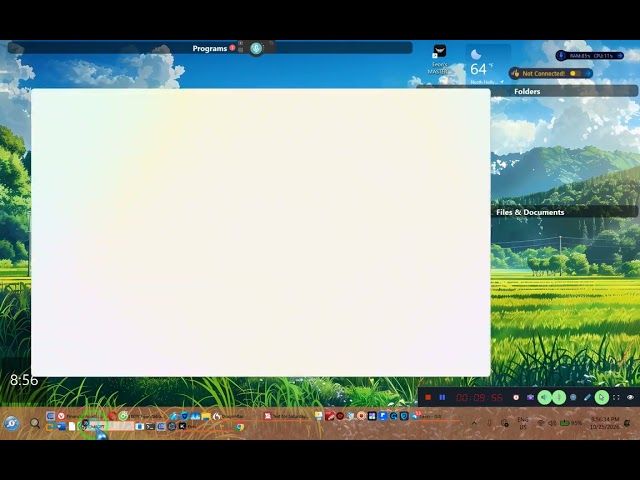
Task: Toggle the mouse cursor highlight in the recorder bar
Action: pos(602,397)
